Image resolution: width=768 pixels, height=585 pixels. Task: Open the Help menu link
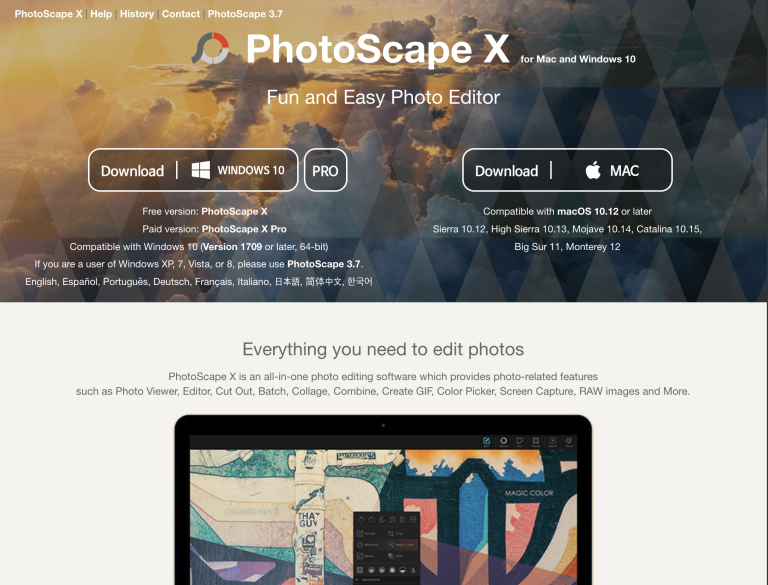[101, 14]
